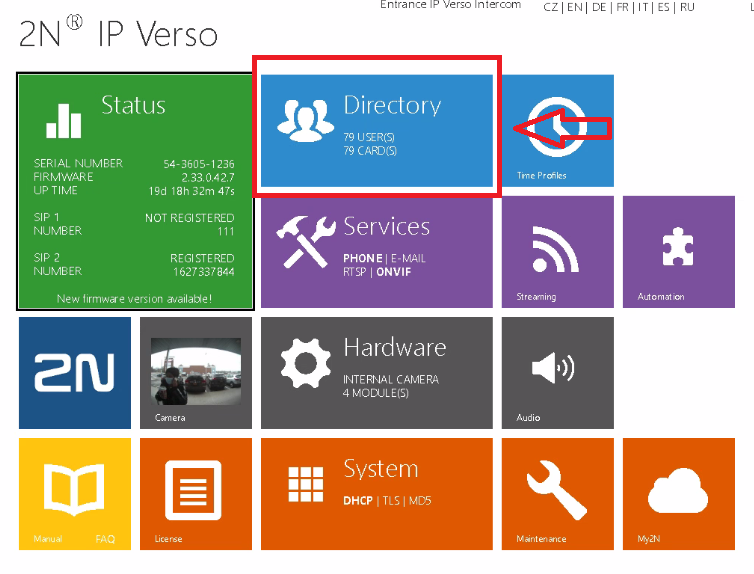Open DHCP under System
This screenshot has height=574, width=754.
tap(358, 501)
